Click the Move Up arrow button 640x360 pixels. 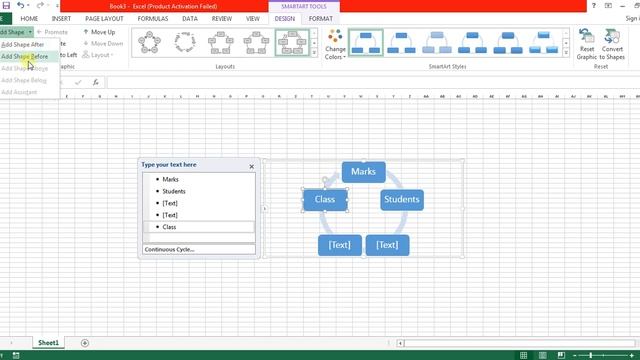click(x=99, y=32)
